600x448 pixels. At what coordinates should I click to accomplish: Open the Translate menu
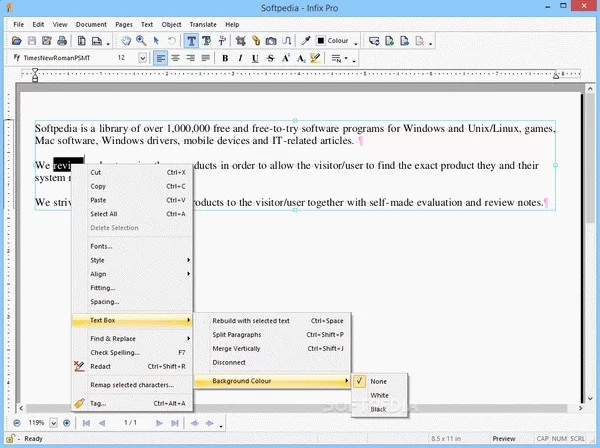tap(203, 24)
